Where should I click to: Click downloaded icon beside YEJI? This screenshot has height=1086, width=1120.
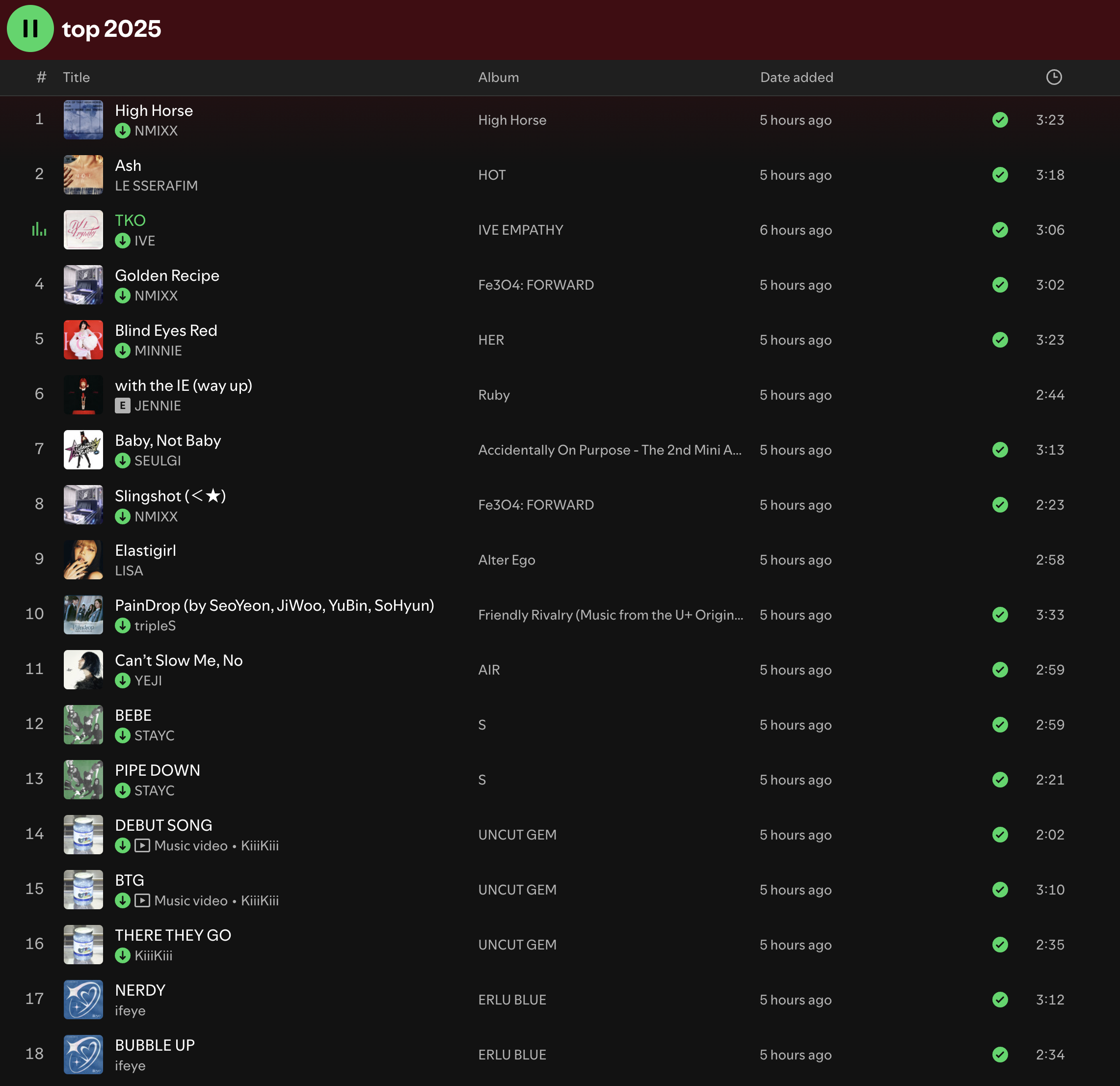coord(122,681)
